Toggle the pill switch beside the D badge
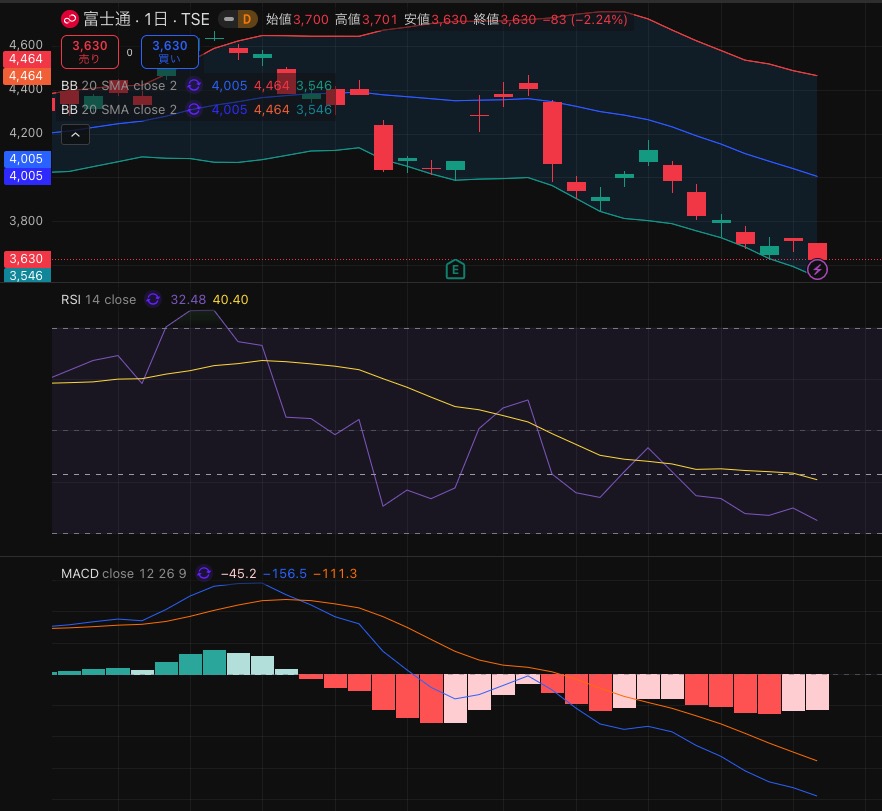 pyautogui.click(x=228, y=19)
